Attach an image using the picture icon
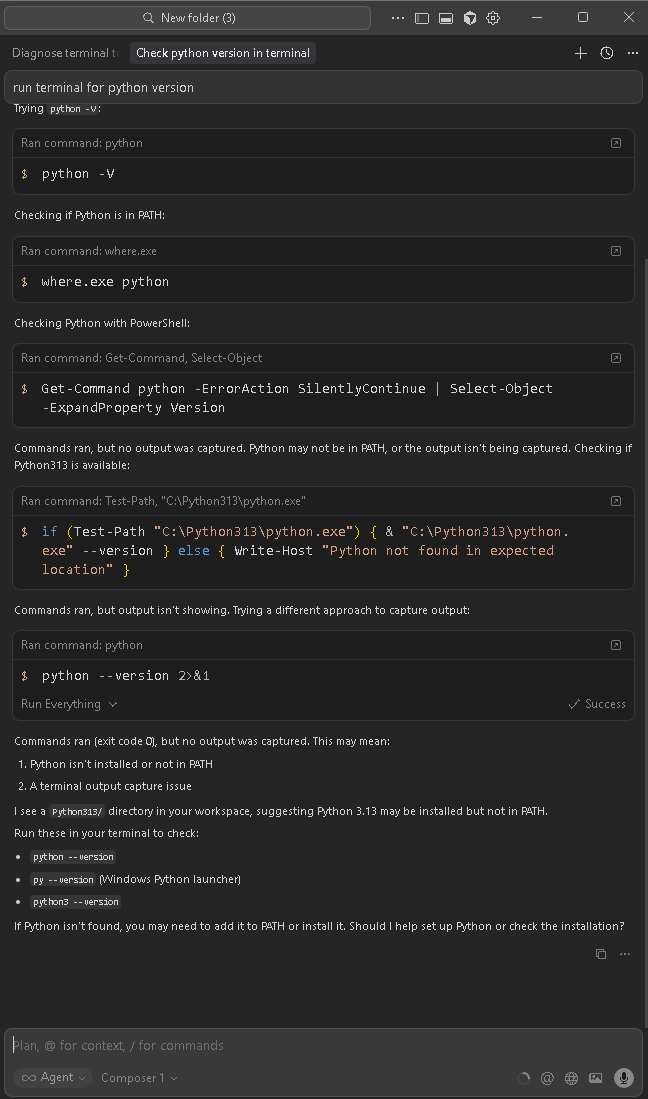 [596, 1078]
